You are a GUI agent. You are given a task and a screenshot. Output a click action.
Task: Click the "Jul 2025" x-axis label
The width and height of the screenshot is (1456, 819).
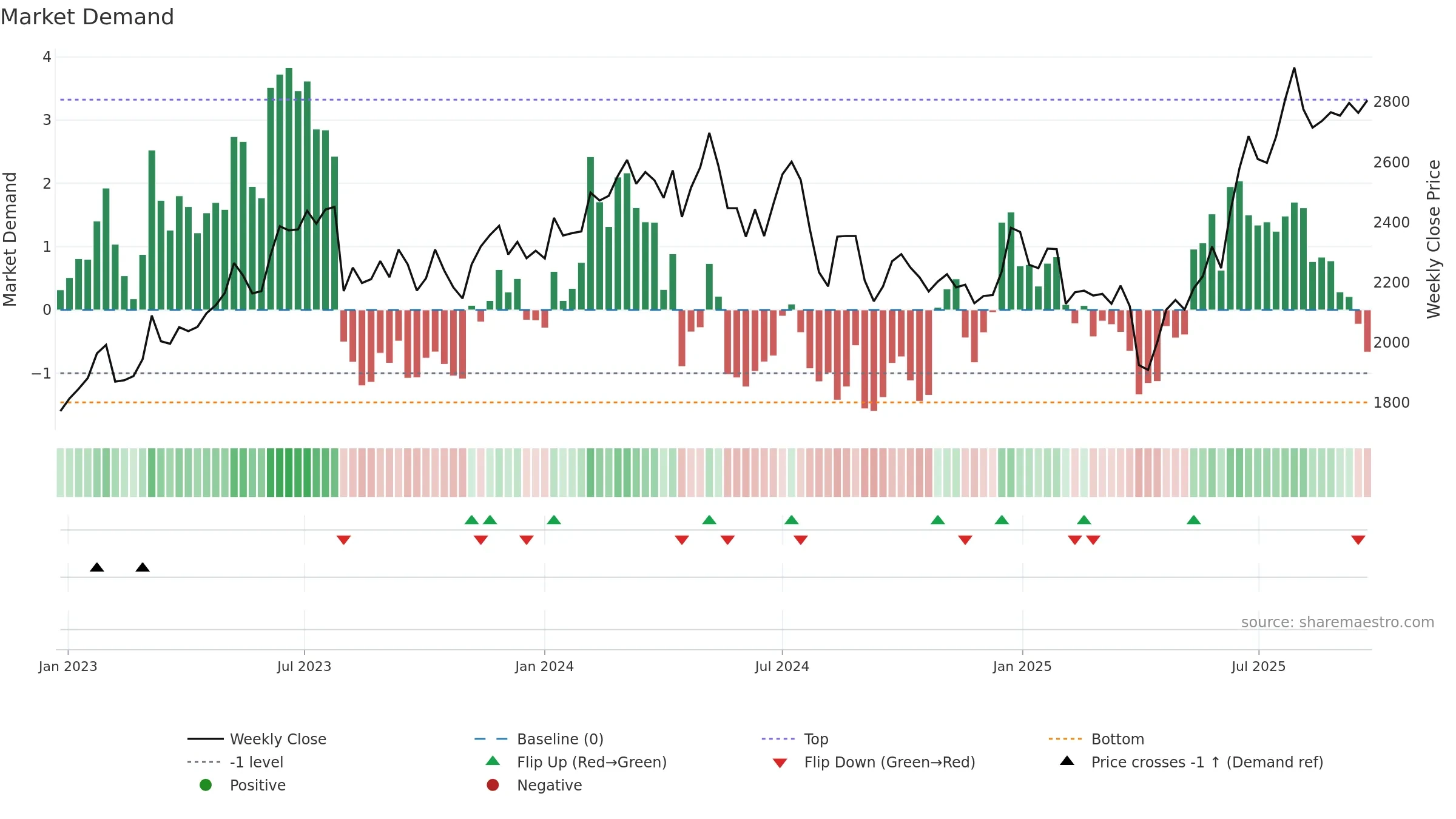1259,666
